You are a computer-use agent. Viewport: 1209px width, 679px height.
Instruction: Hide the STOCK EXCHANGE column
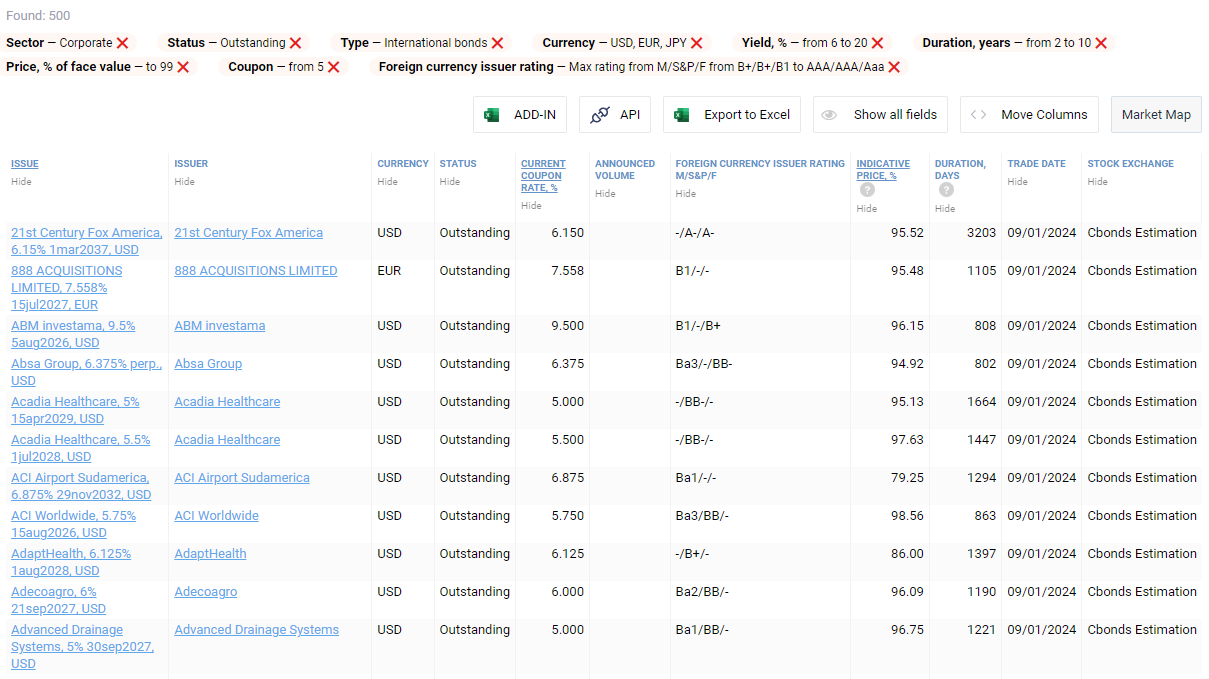pyautogui.click(x=1097, y=182)
